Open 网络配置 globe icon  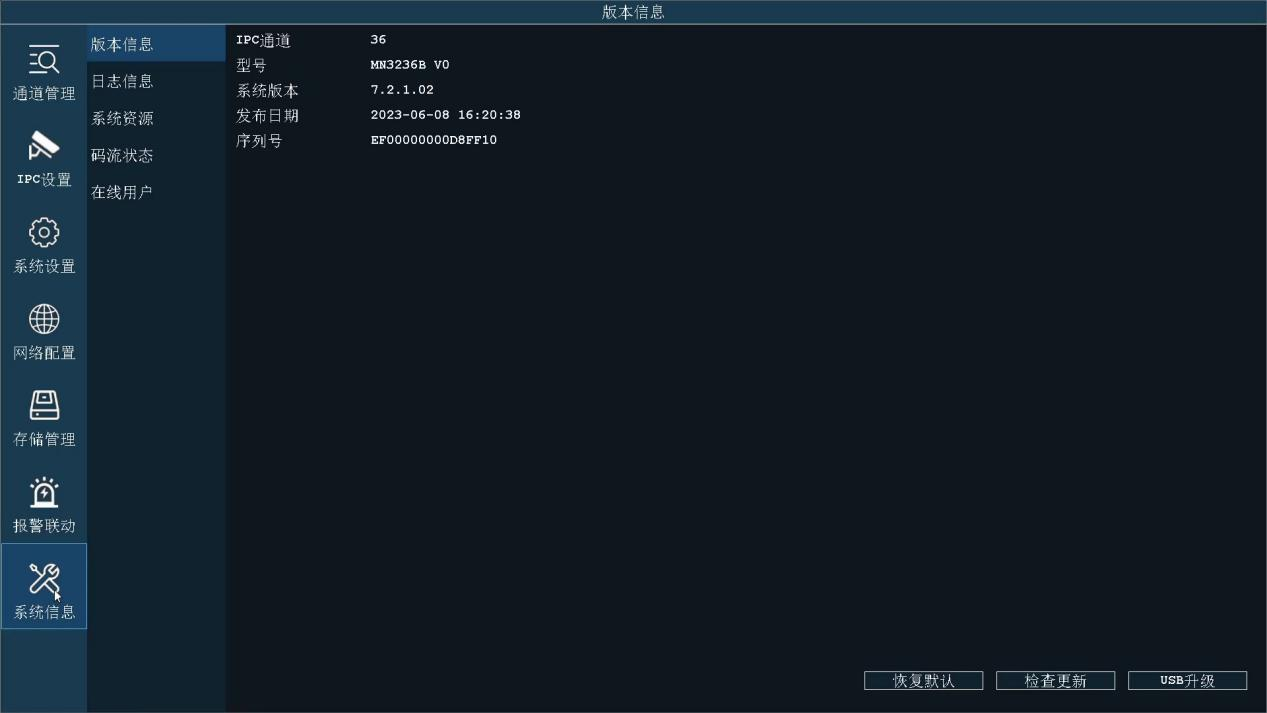tap(44, 320)
